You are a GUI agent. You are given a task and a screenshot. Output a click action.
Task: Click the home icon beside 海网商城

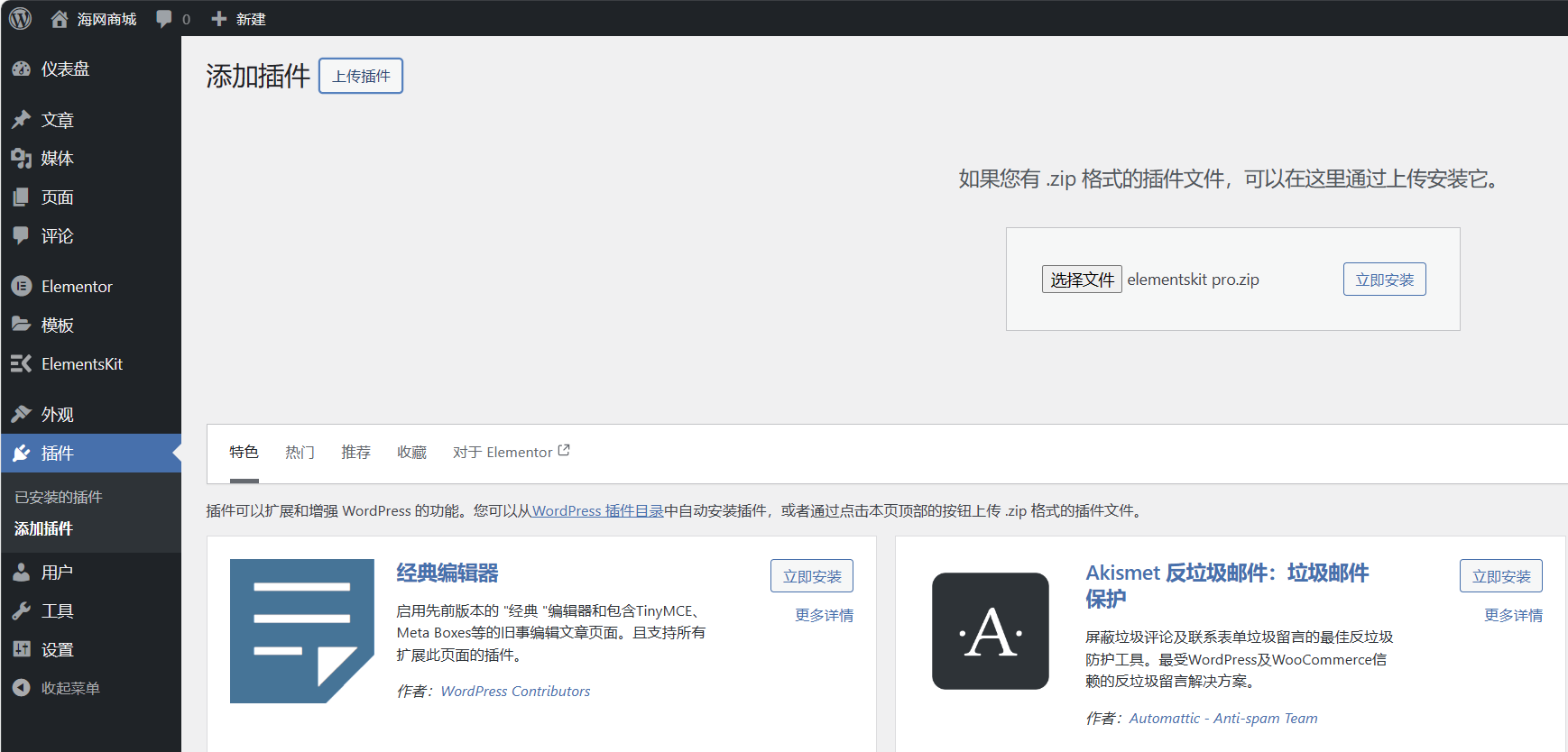[x=60, y=19]
